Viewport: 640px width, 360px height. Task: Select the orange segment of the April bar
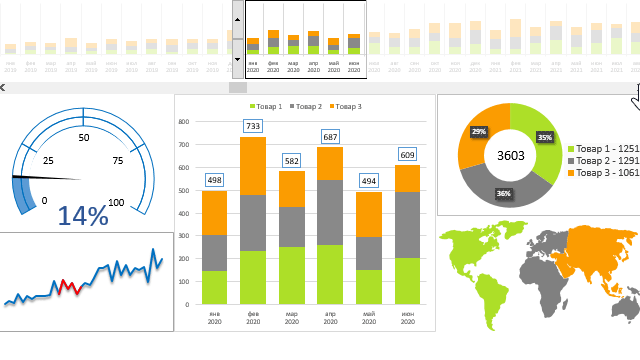tap(330, 163)
